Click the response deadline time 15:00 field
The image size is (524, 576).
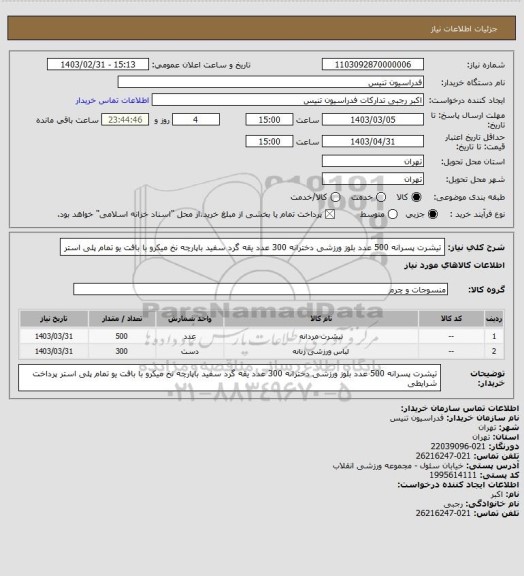(269, 120)
